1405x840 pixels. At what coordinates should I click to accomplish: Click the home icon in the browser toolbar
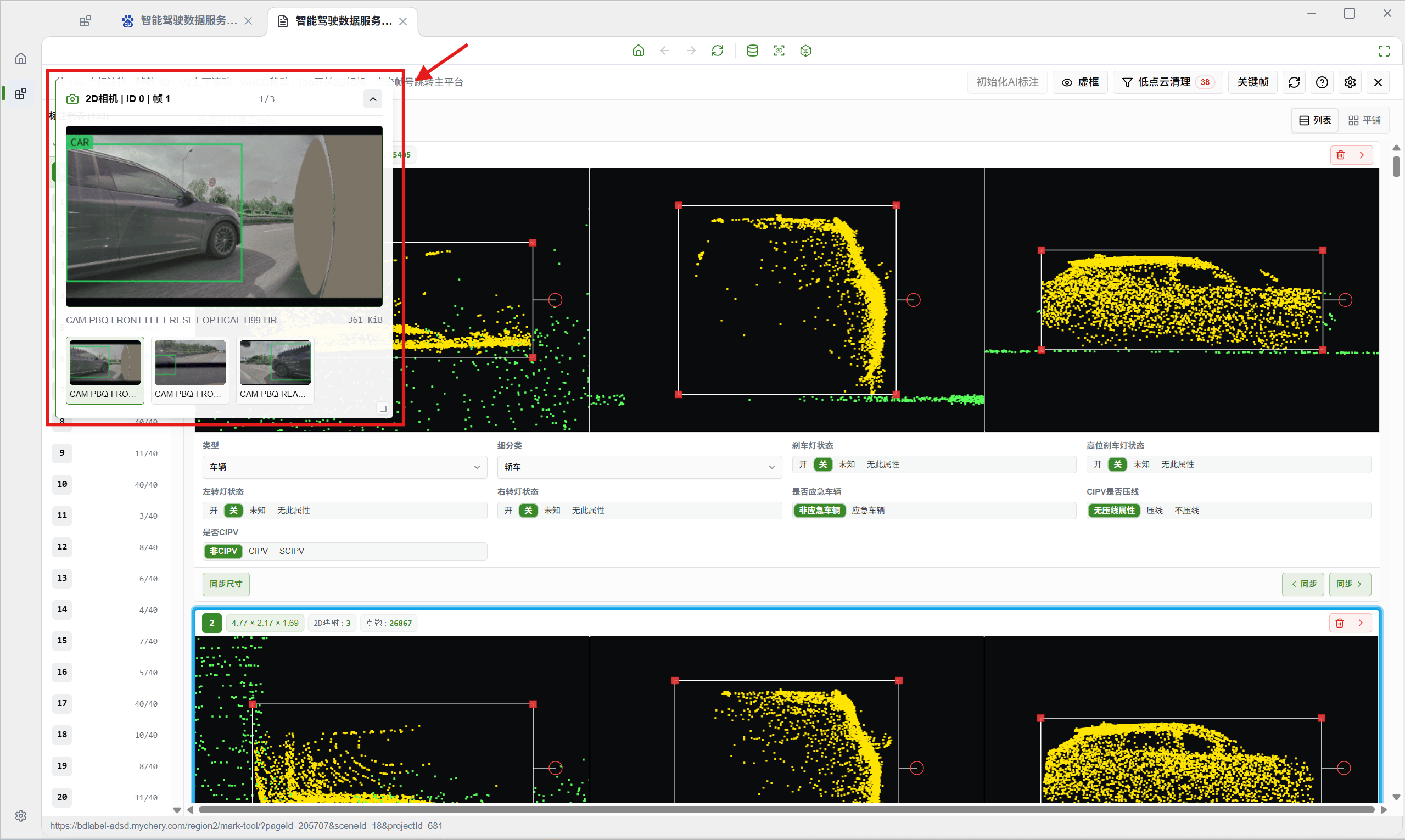(639, 51)
